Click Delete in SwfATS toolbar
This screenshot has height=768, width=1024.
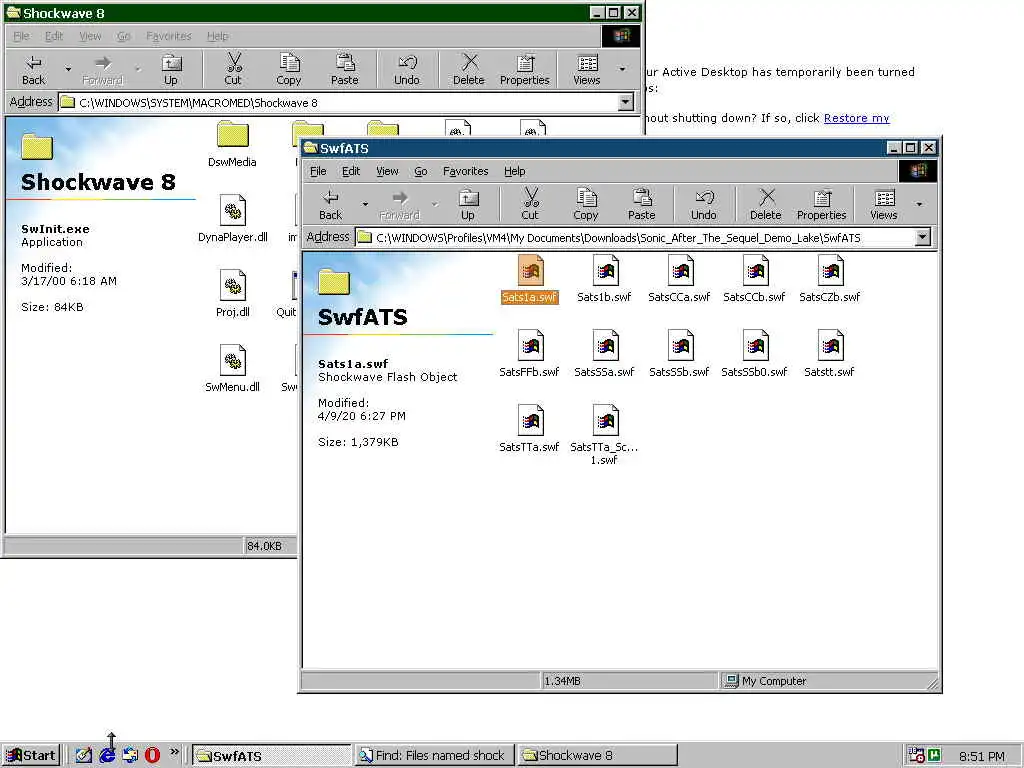click(765, 205)
